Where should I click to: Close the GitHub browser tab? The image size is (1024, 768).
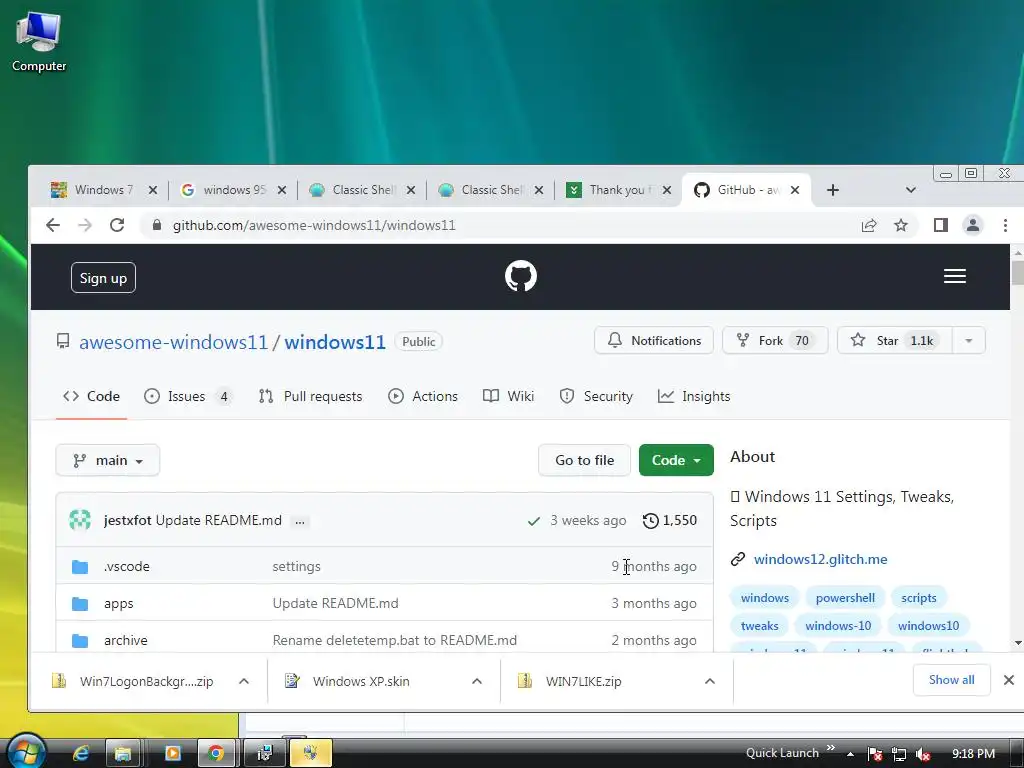pos(795,190)
